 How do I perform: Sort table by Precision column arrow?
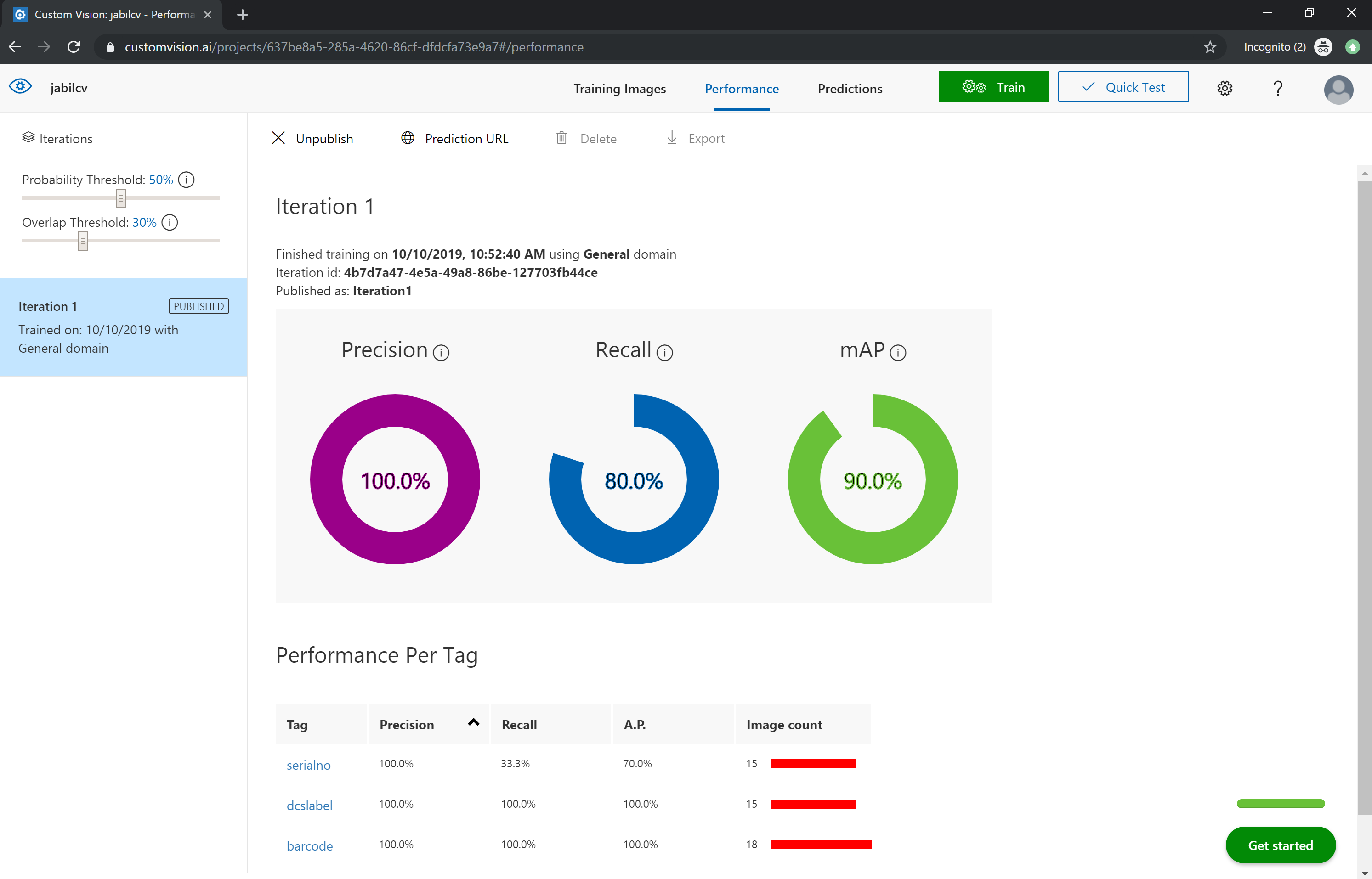pyautogui.click(x=473, y=722)
